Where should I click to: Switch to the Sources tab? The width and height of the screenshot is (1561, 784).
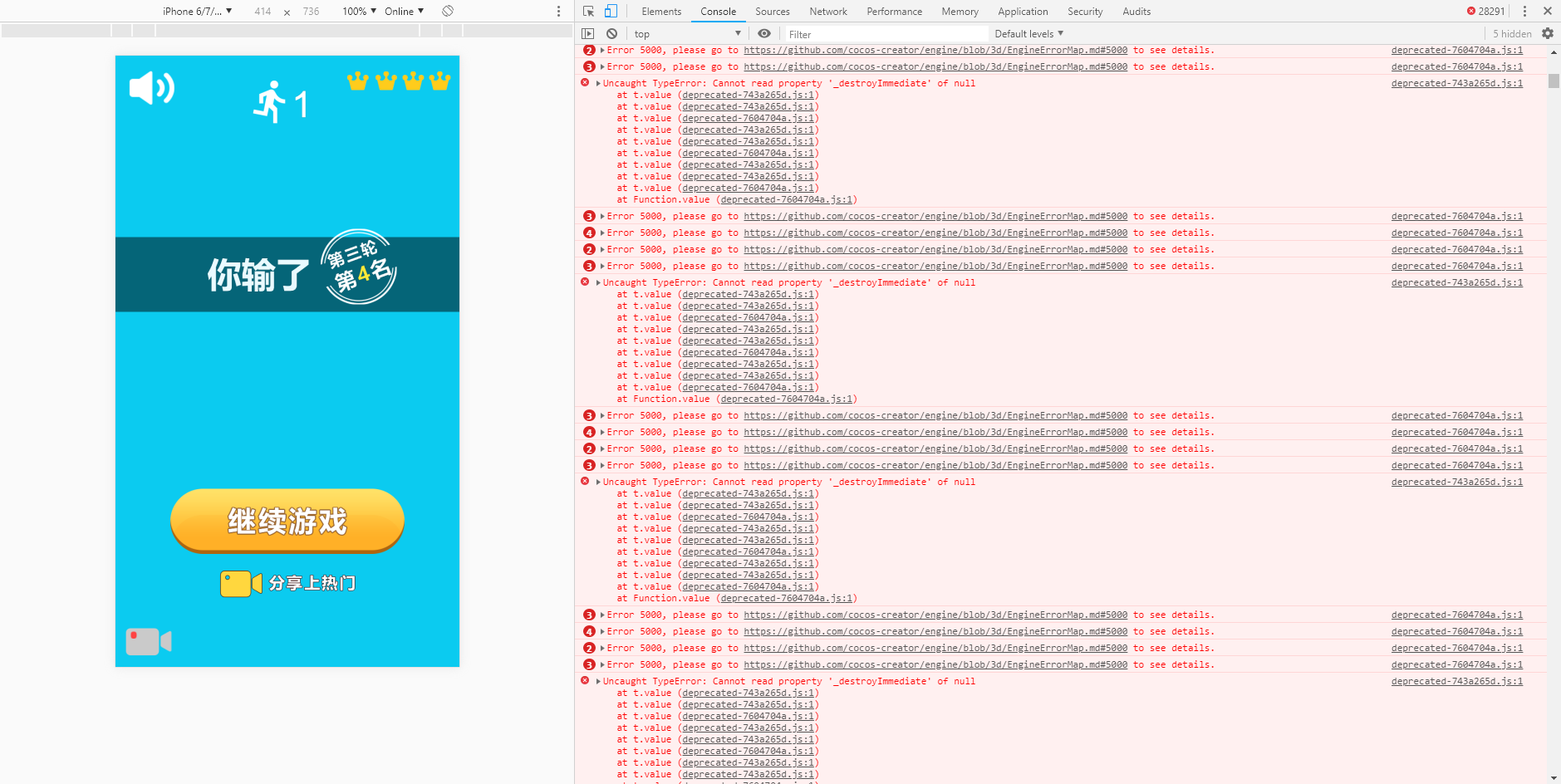(x=772, y=11)
